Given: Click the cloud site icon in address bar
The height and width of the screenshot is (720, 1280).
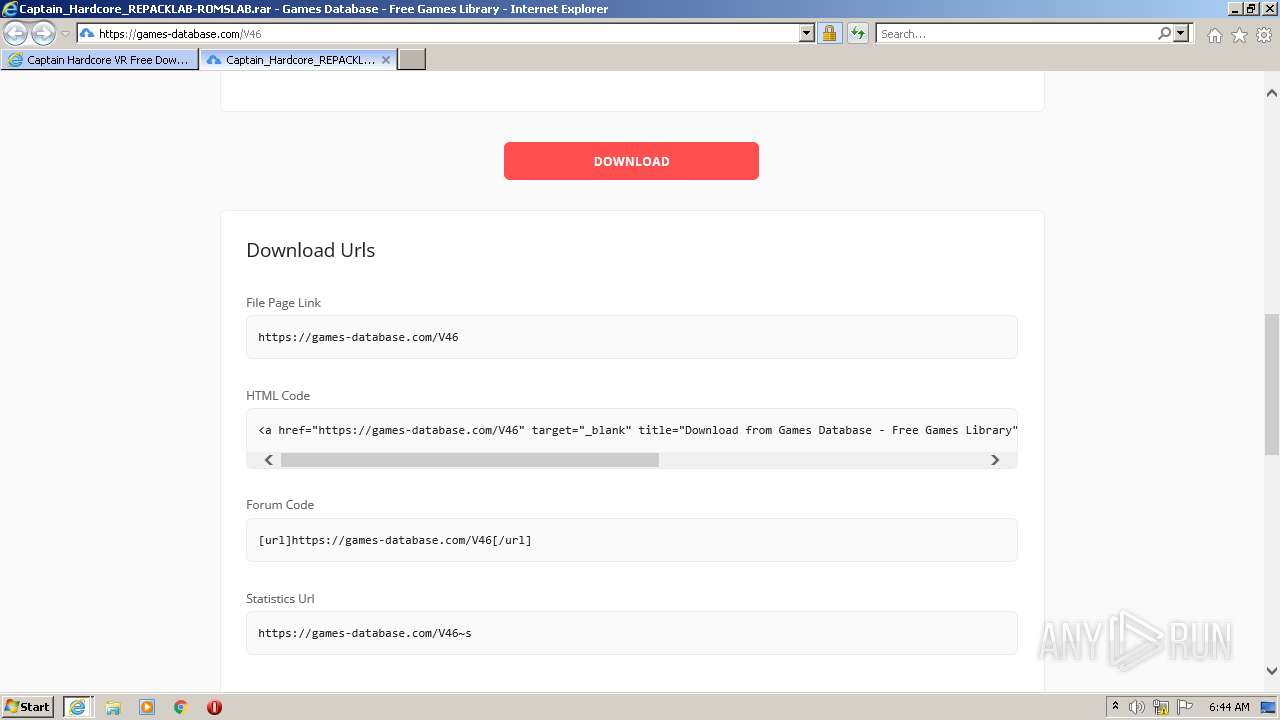Looking at the screenshot, I should [87, 34].
